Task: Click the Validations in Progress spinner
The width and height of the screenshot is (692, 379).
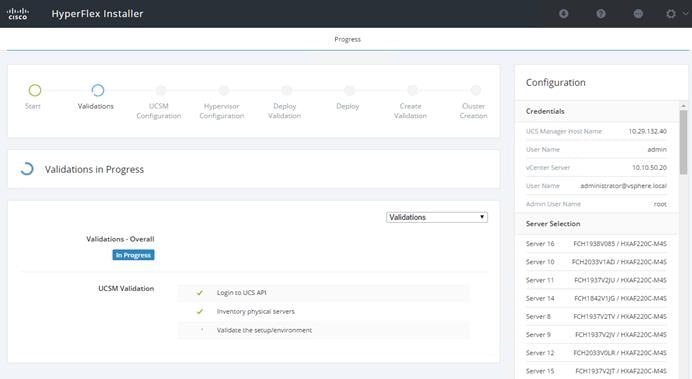Action: tap(27, 169)
